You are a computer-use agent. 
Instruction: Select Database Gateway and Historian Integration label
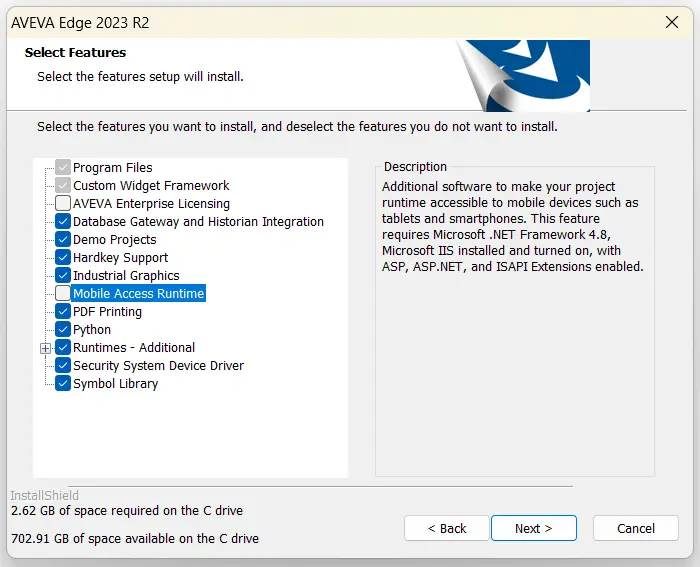[198, 221]
